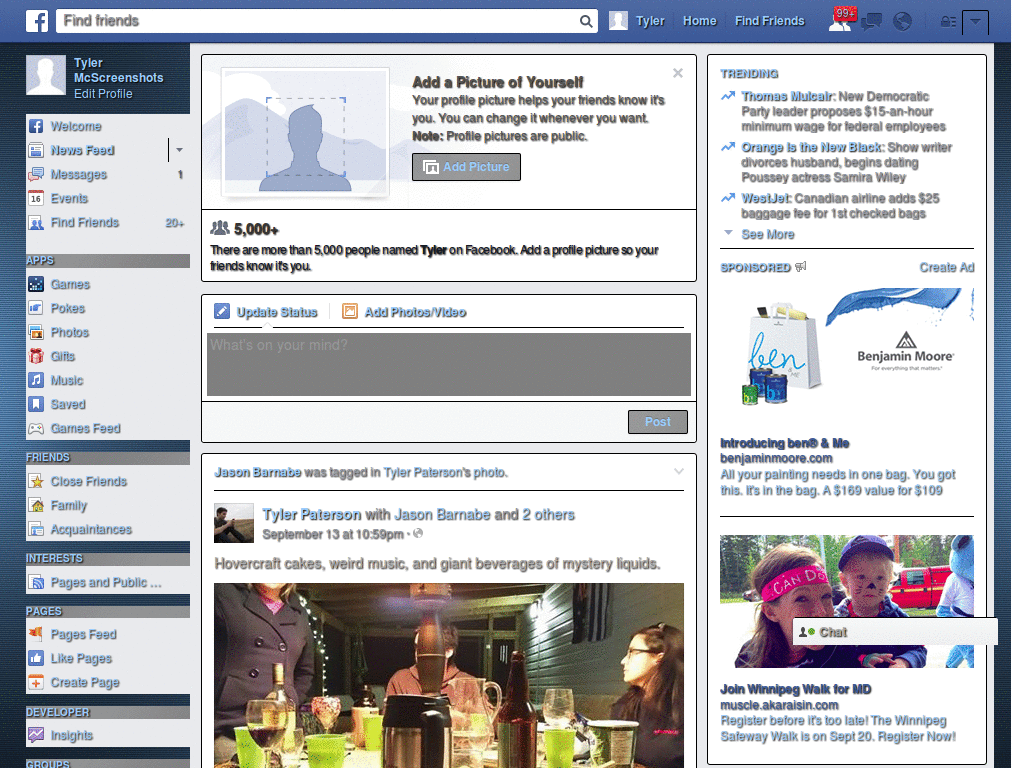This screenshot has width=1024, height=768.
Task: Open Find Friends in top bar
Action: point(769,21)
